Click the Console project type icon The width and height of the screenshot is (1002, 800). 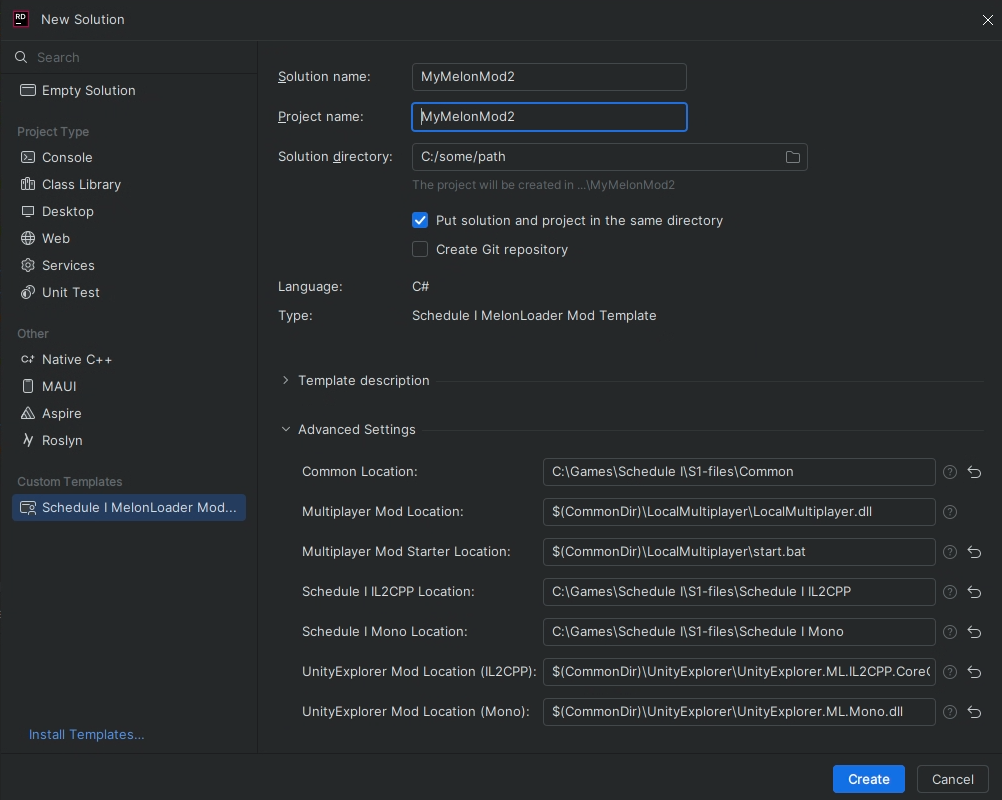(x=27, y=157)
